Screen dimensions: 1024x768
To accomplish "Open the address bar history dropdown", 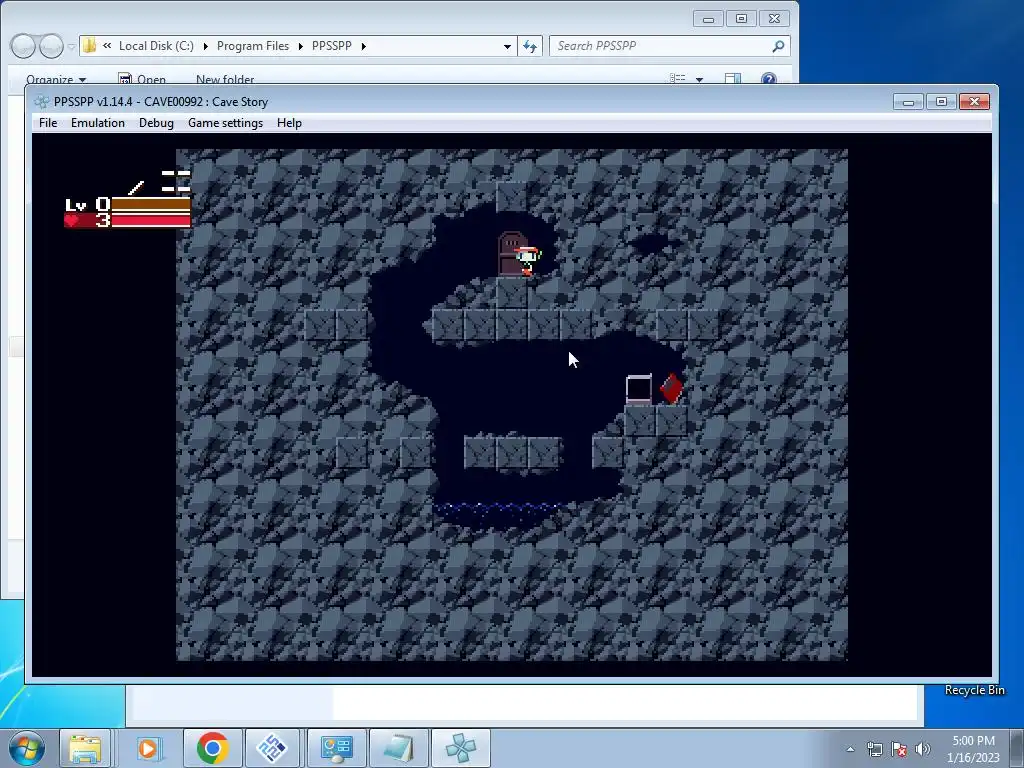I will (x=507, y=46).
